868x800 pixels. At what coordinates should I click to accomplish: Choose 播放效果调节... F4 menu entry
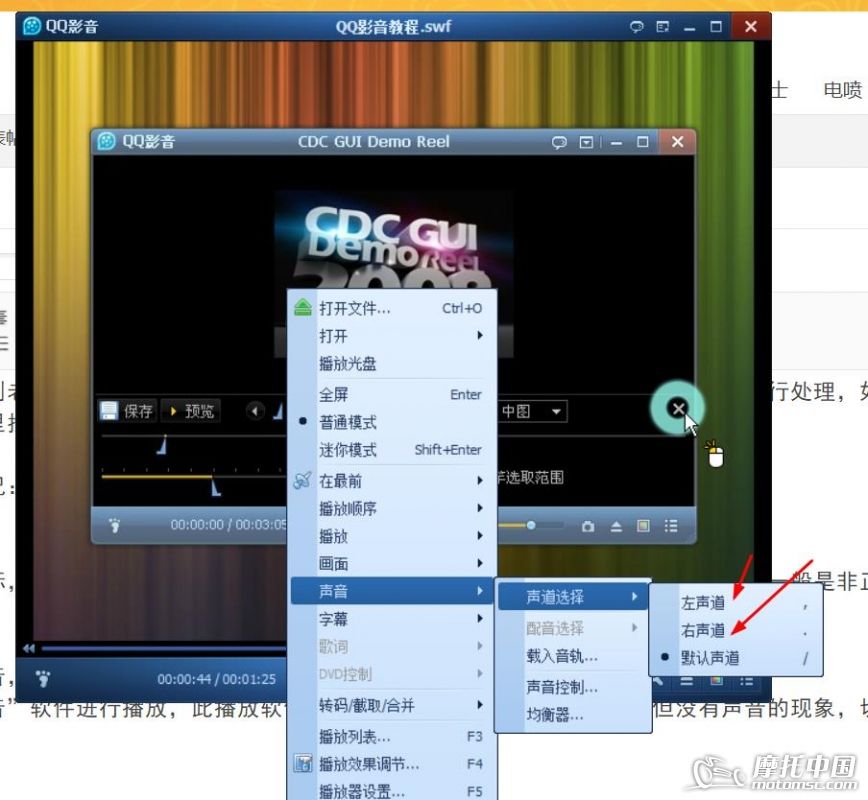(x=392, y=765)
